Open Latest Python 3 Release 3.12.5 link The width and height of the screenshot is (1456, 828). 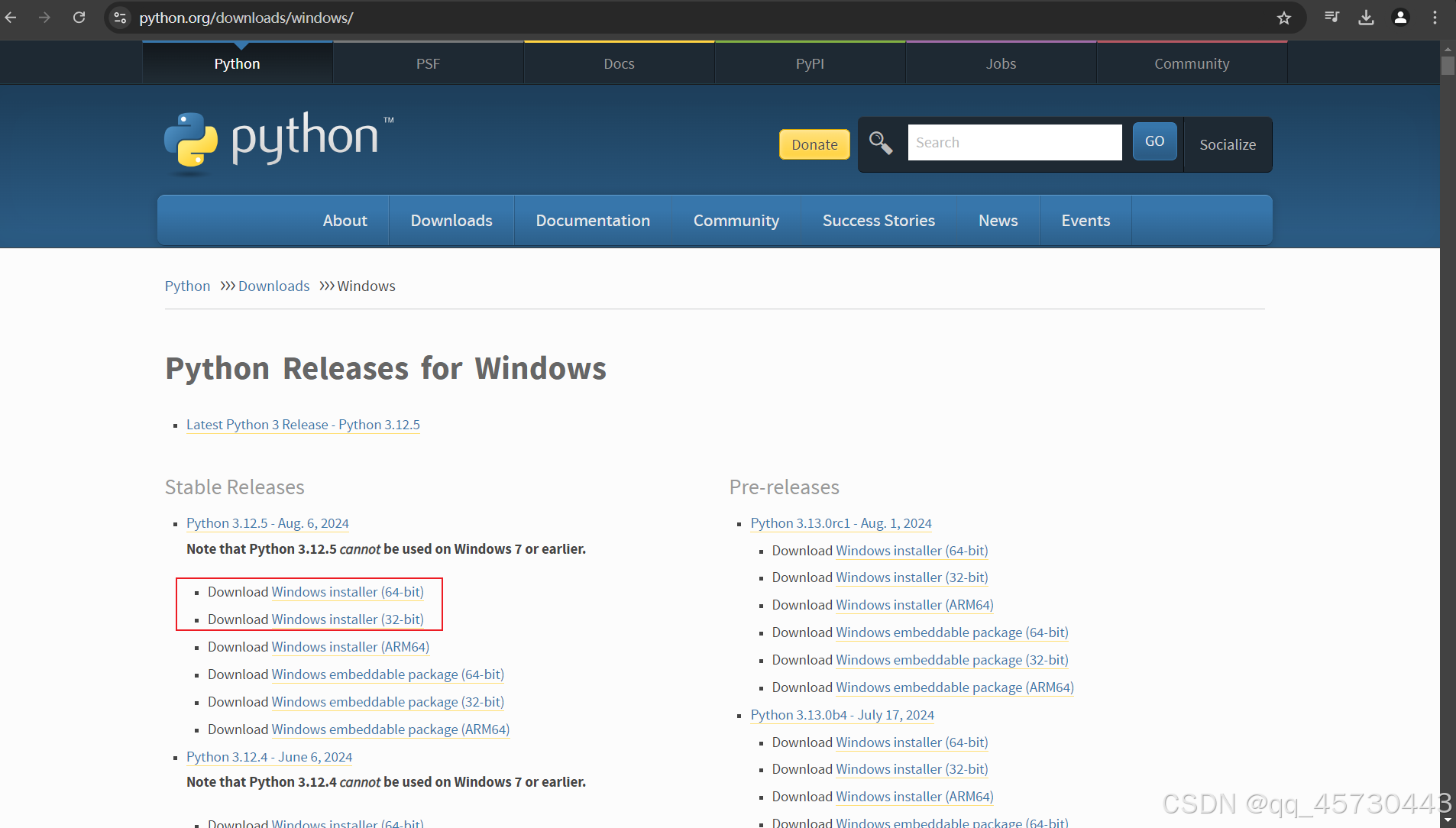pos(303,425)
